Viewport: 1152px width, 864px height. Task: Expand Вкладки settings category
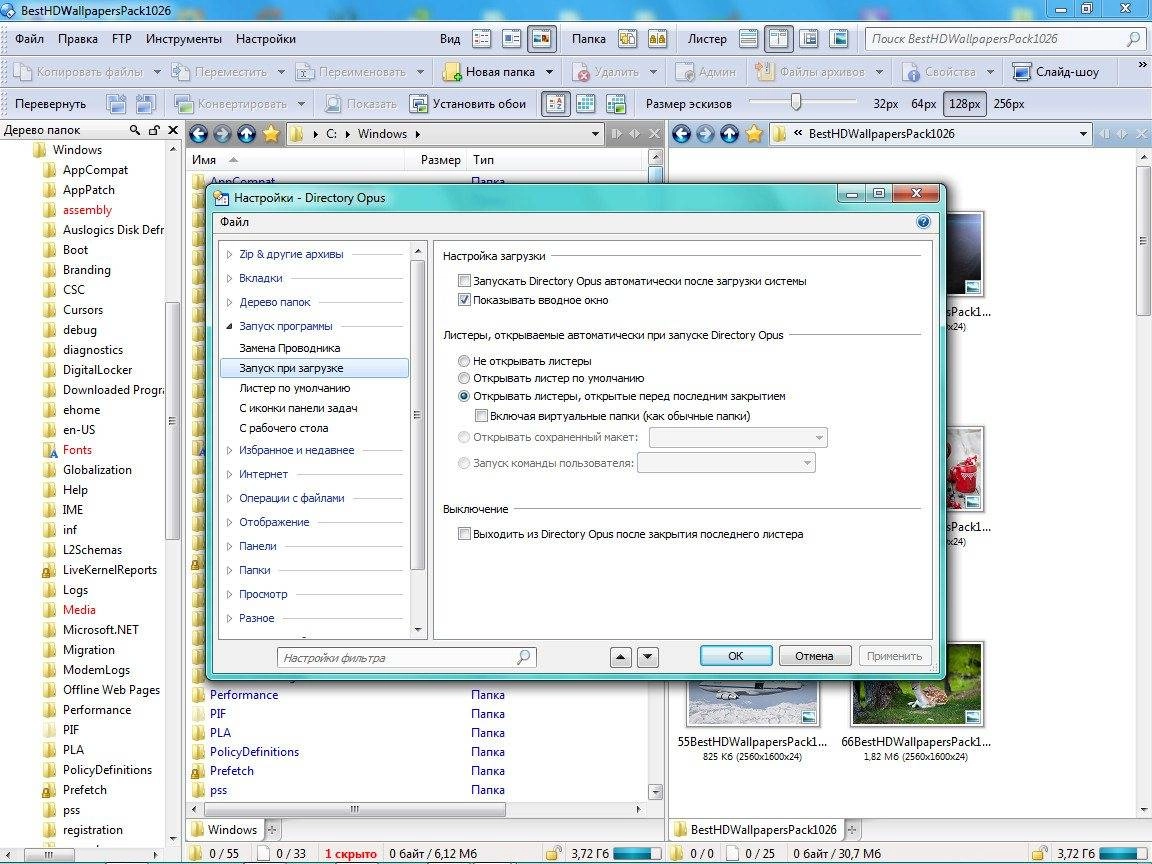click(x=229, y=278)
